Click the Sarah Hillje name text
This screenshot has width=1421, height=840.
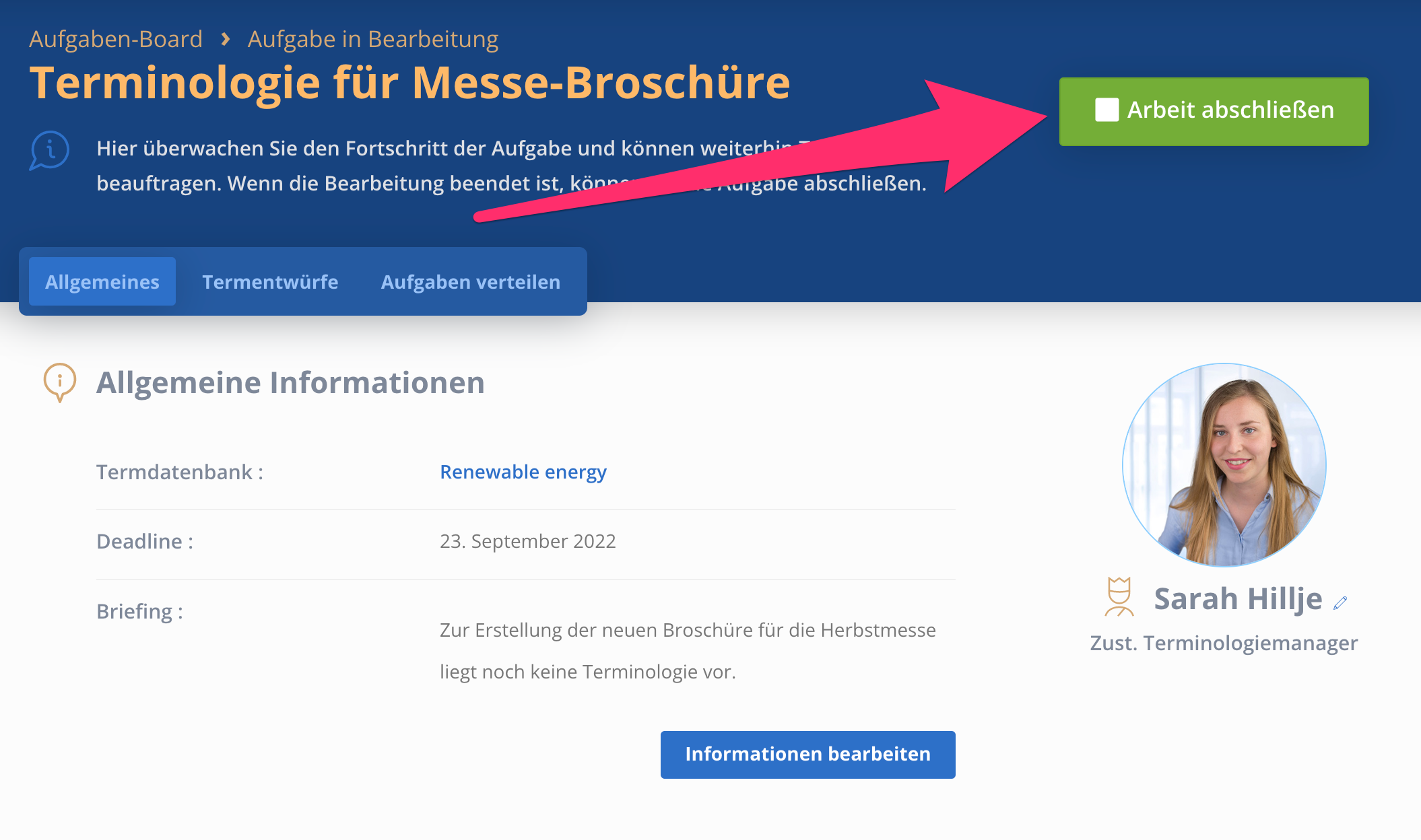(1238, 598)
